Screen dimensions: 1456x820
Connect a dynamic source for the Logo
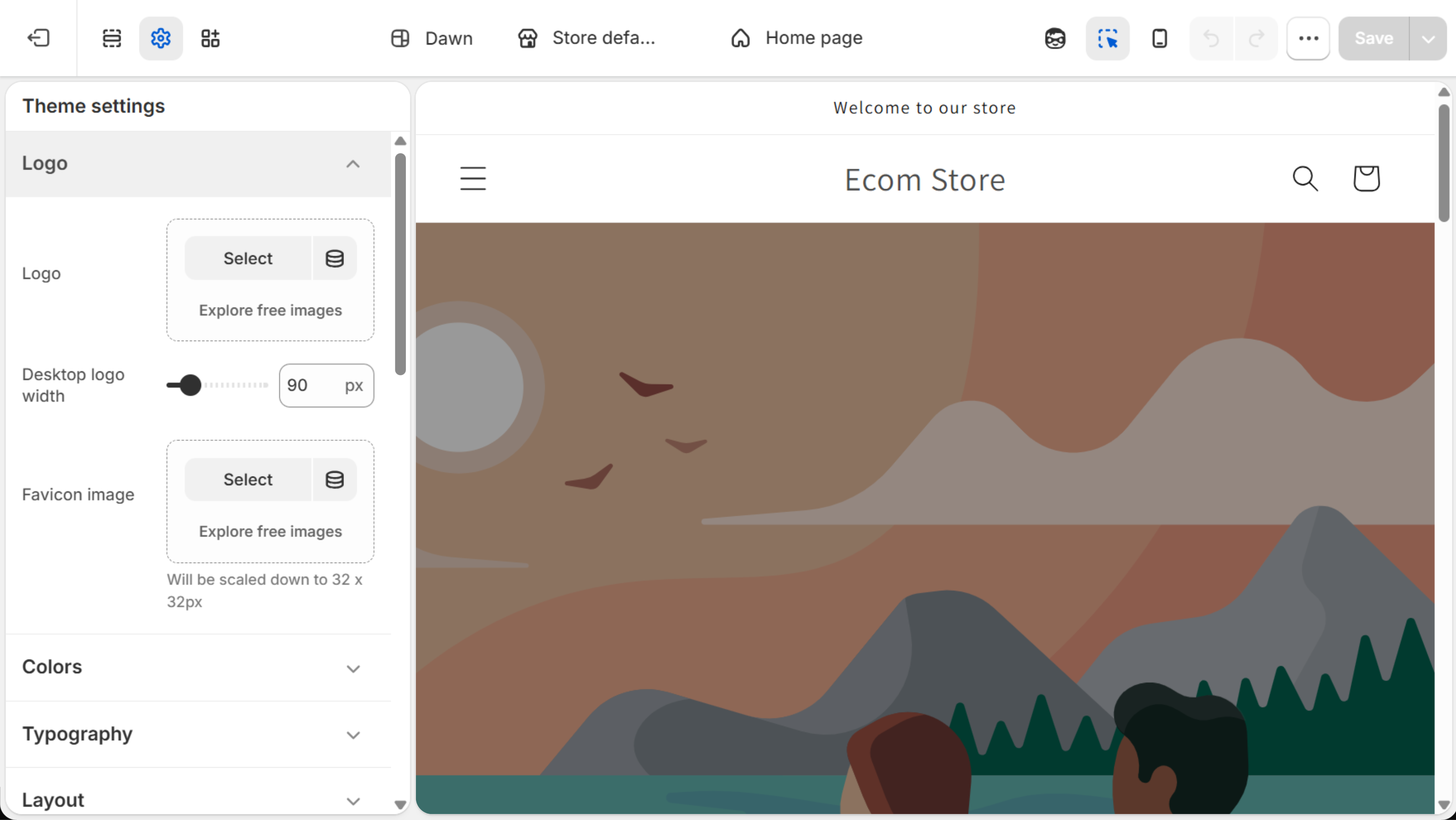pyautogui.click(x=334, y=258)
